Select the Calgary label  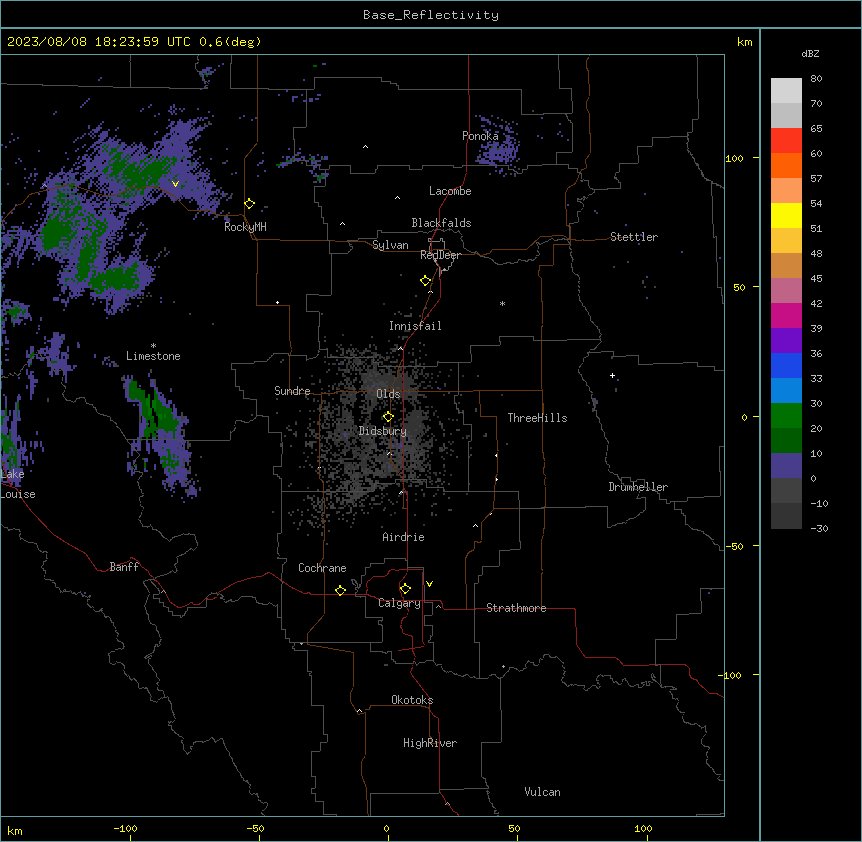399,603
